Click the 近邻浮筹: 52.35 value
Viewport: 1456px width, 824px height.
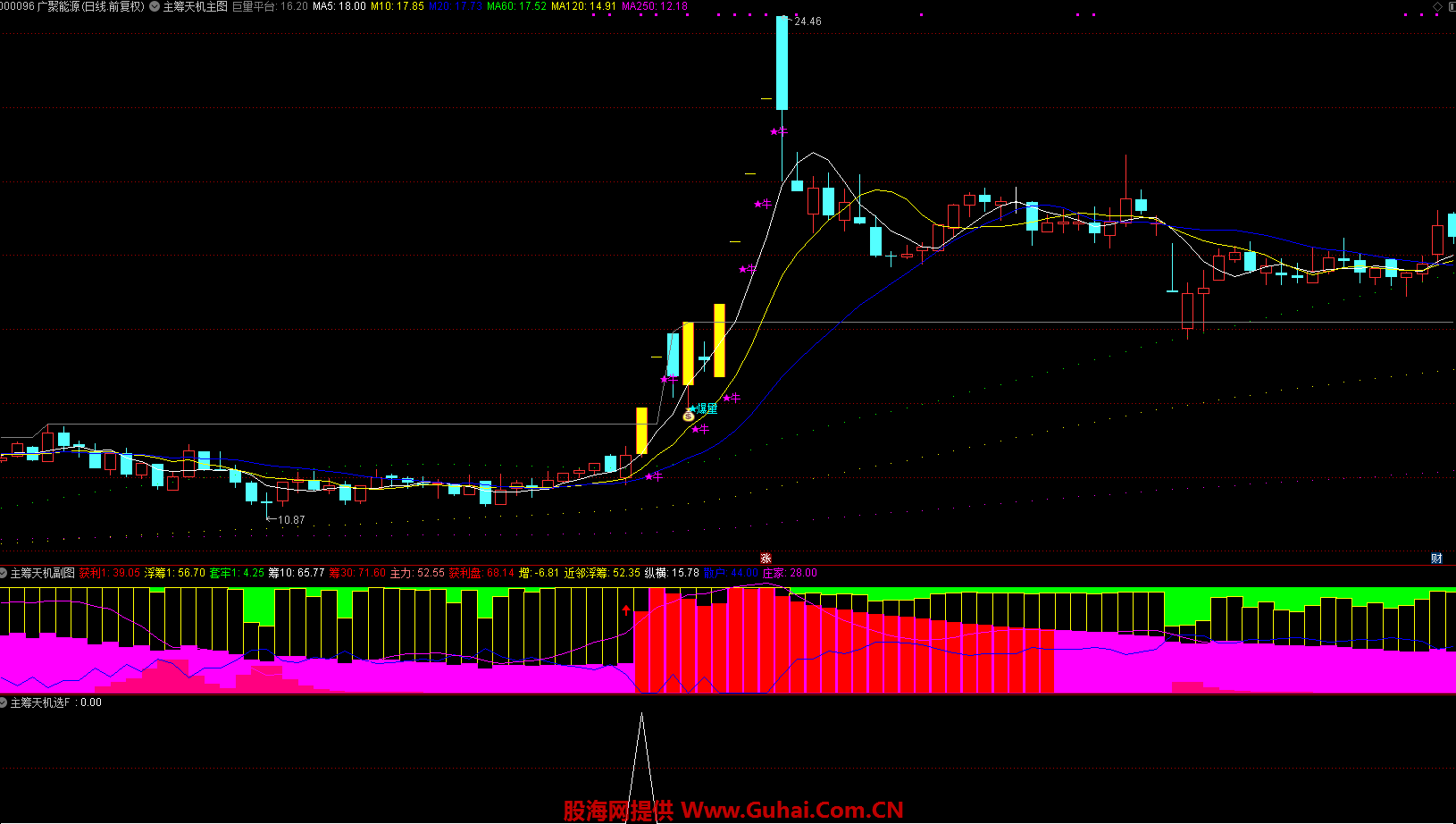point(602,573)
